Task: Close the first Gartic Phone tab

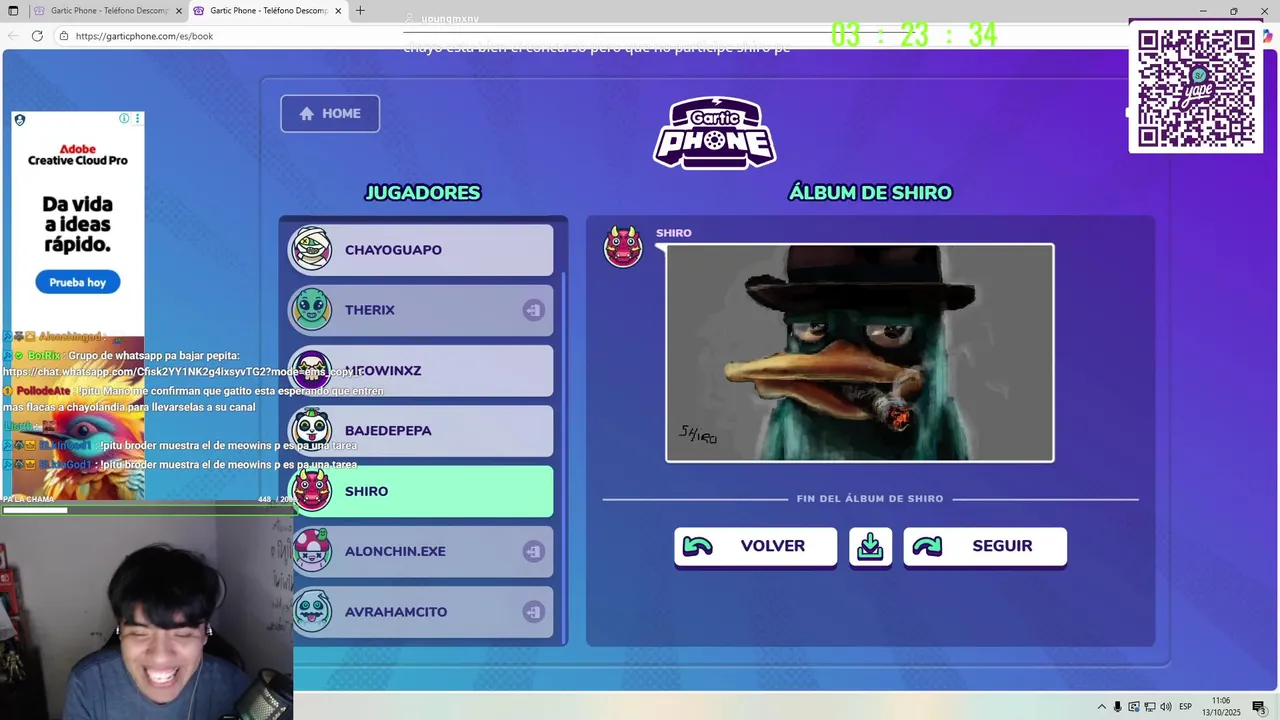Action: coord(179,11)
